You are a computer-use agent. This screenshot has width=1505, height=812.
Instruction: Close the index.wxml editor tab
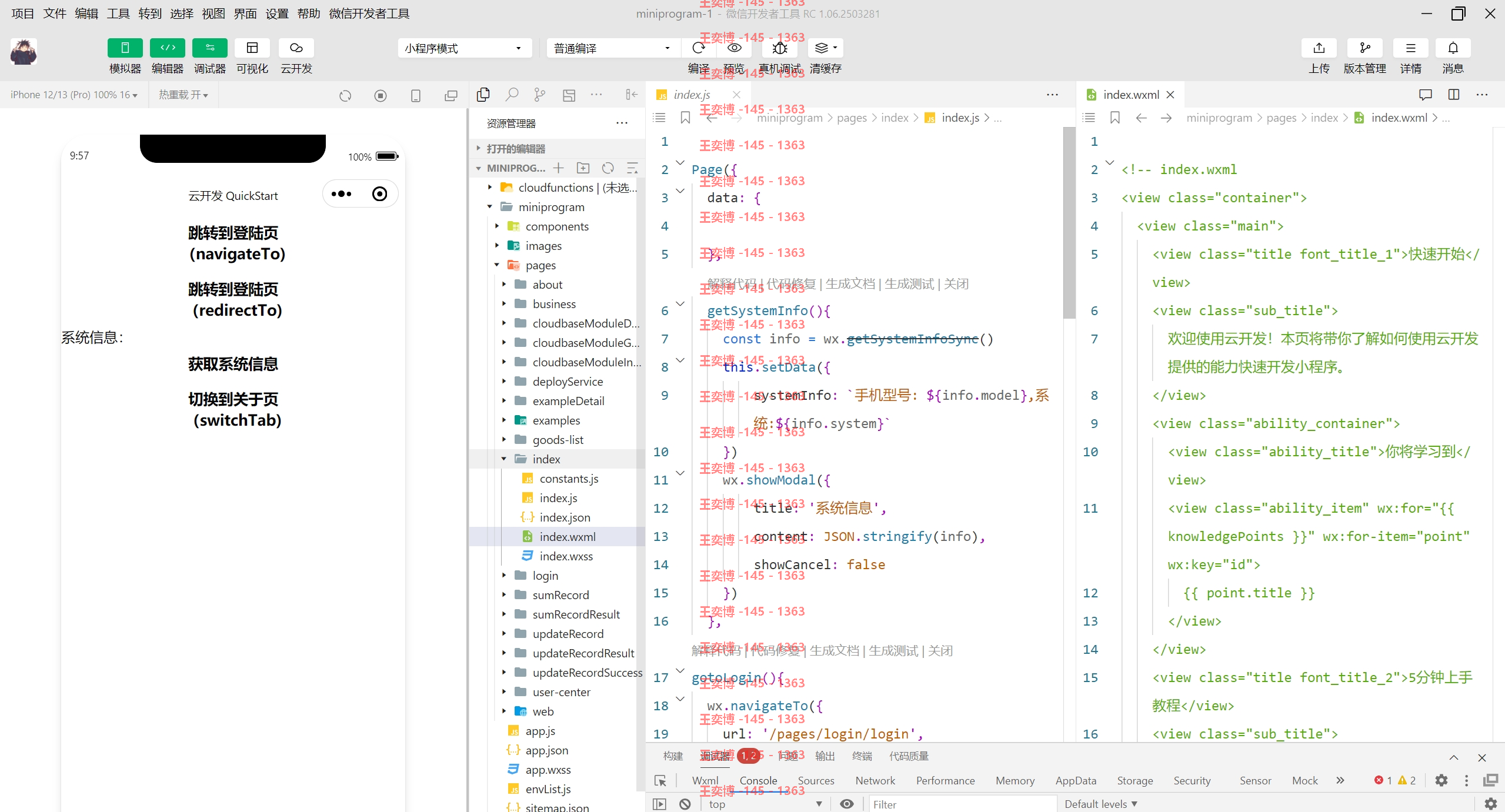coord(1170,95)
